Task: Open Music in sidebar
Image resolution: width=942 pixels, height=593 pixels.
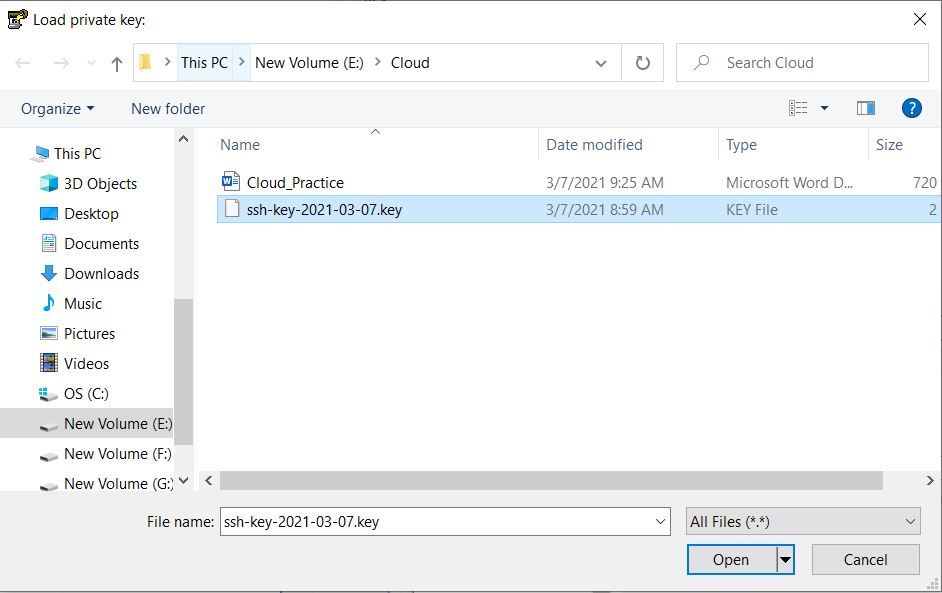Action: click(x=83, y=304)
